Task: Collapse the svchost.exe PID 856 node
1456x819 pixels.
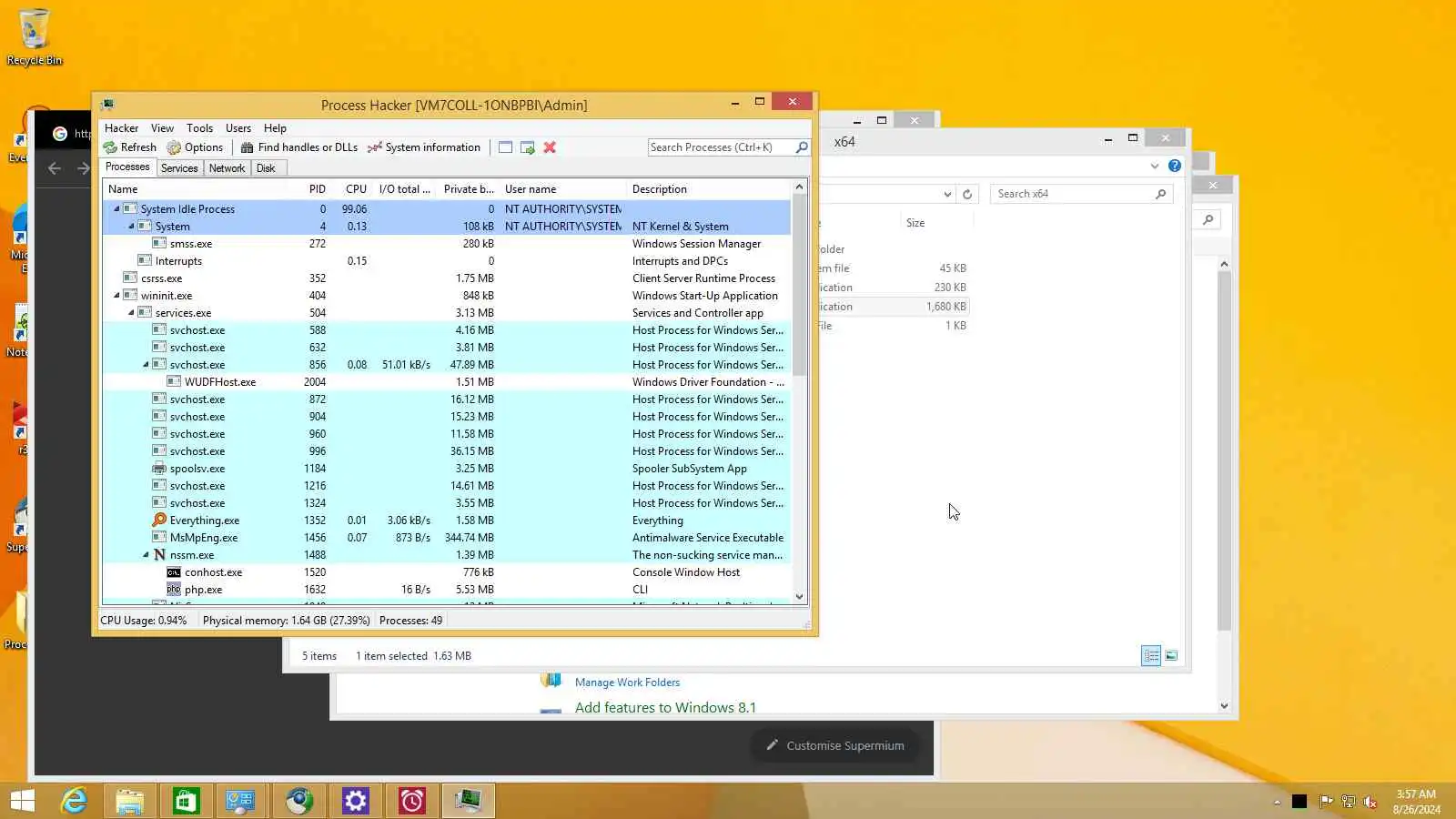Action: [146, 365]
